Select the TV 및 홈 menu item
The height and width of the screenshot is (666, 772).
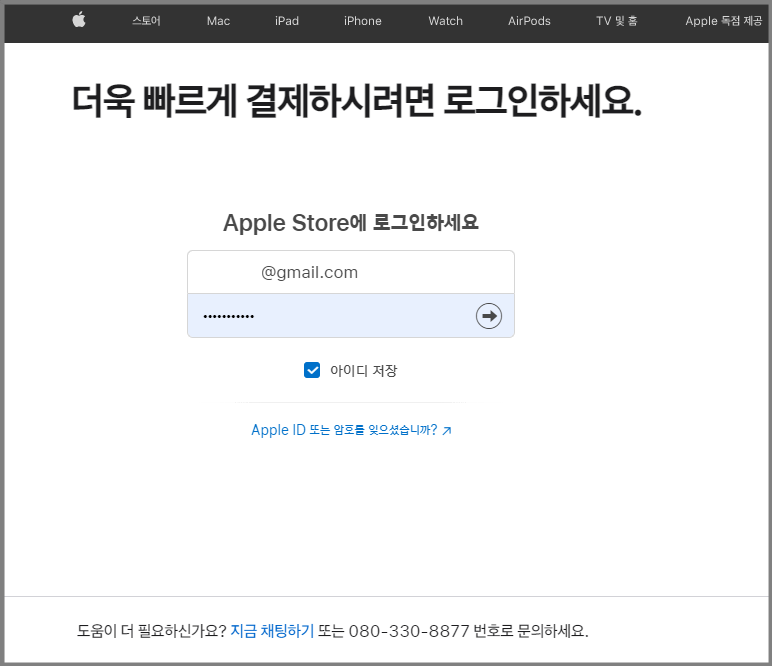(x=617, y=21)
